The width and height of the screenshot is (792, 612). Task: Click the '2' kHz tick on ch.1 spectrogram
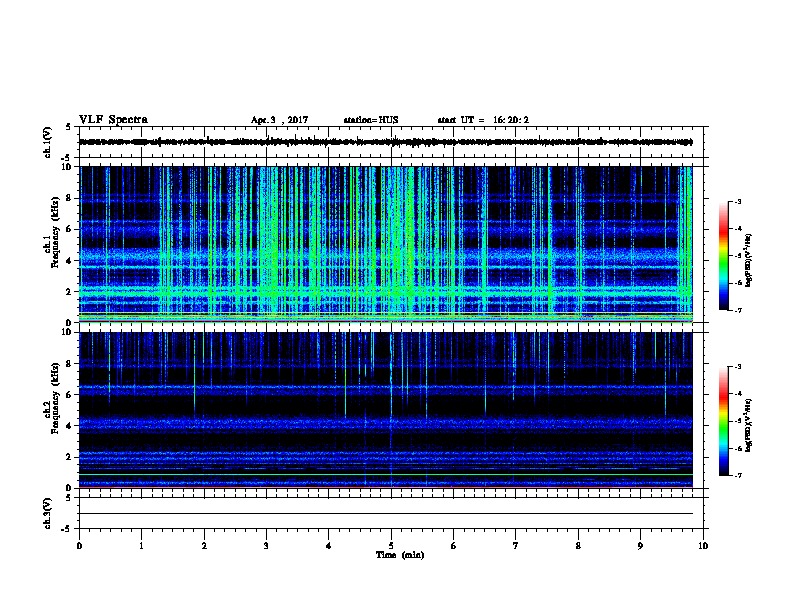(69, 291)
